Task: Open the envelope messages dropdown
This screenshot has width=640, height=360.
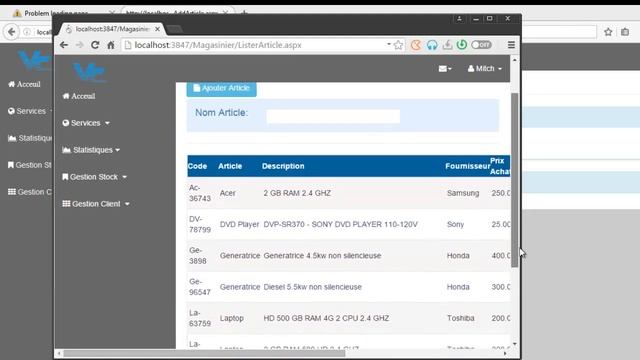Action: (445, 69)
